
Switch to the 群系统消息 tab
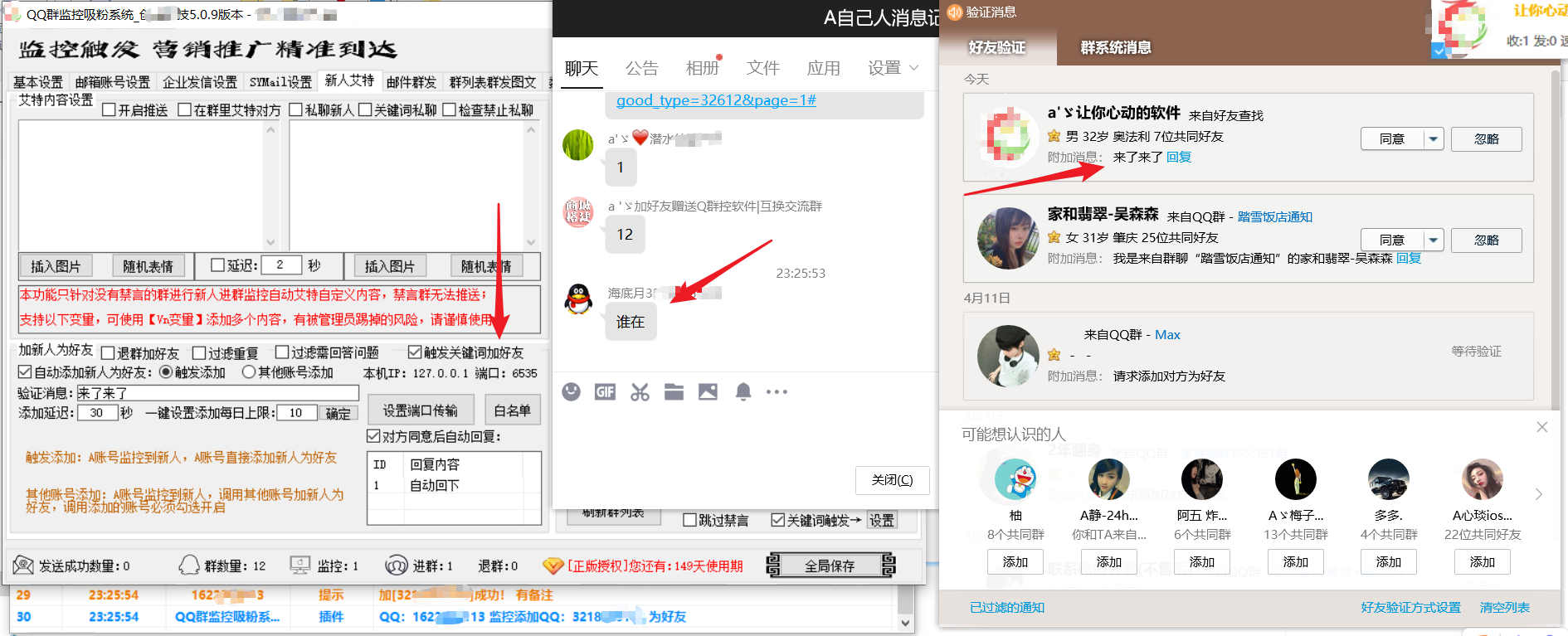[x=1116, y=47]
